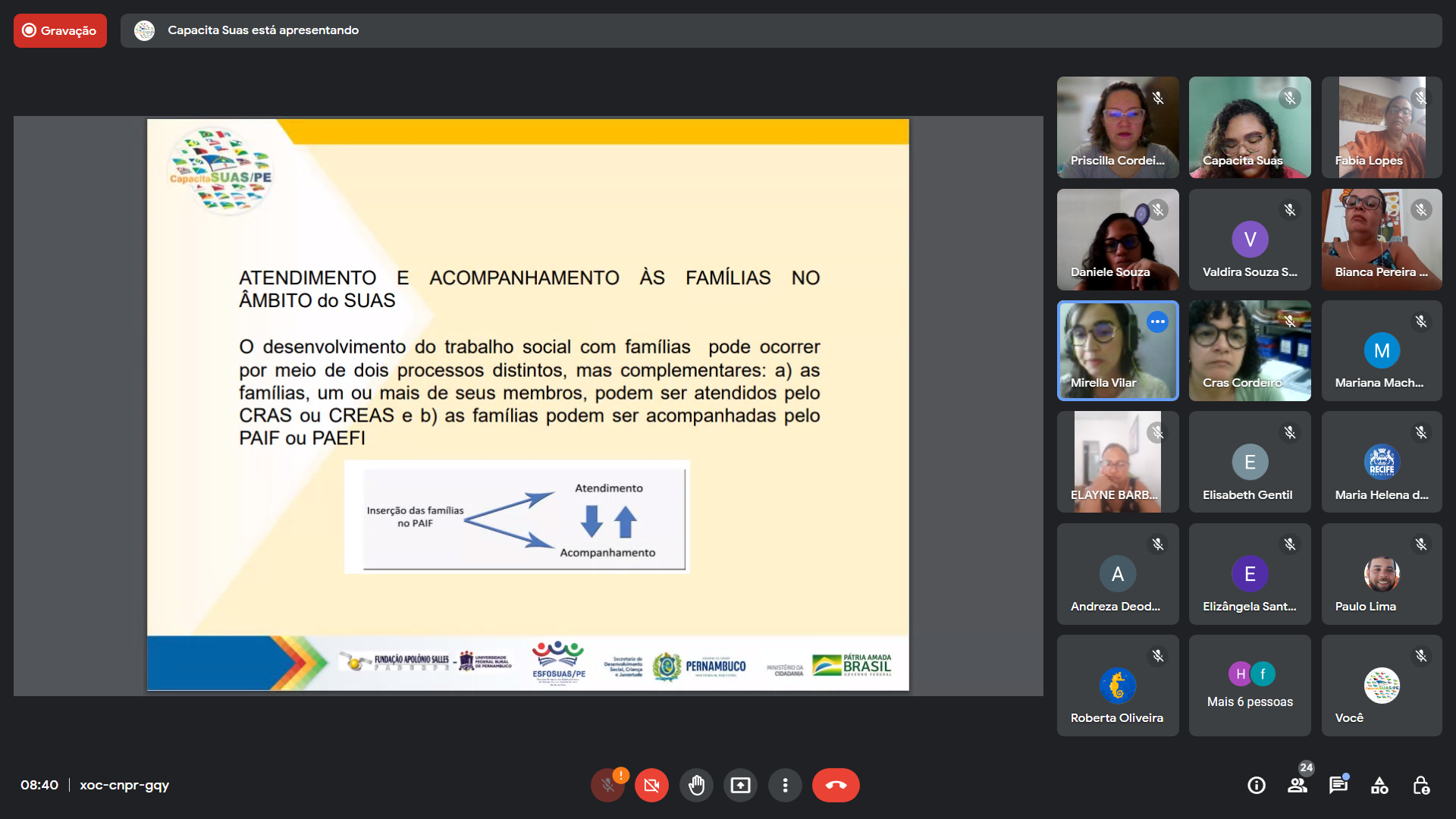Show the participants people list icon

pyautogui.click(x=1298, y=785)
